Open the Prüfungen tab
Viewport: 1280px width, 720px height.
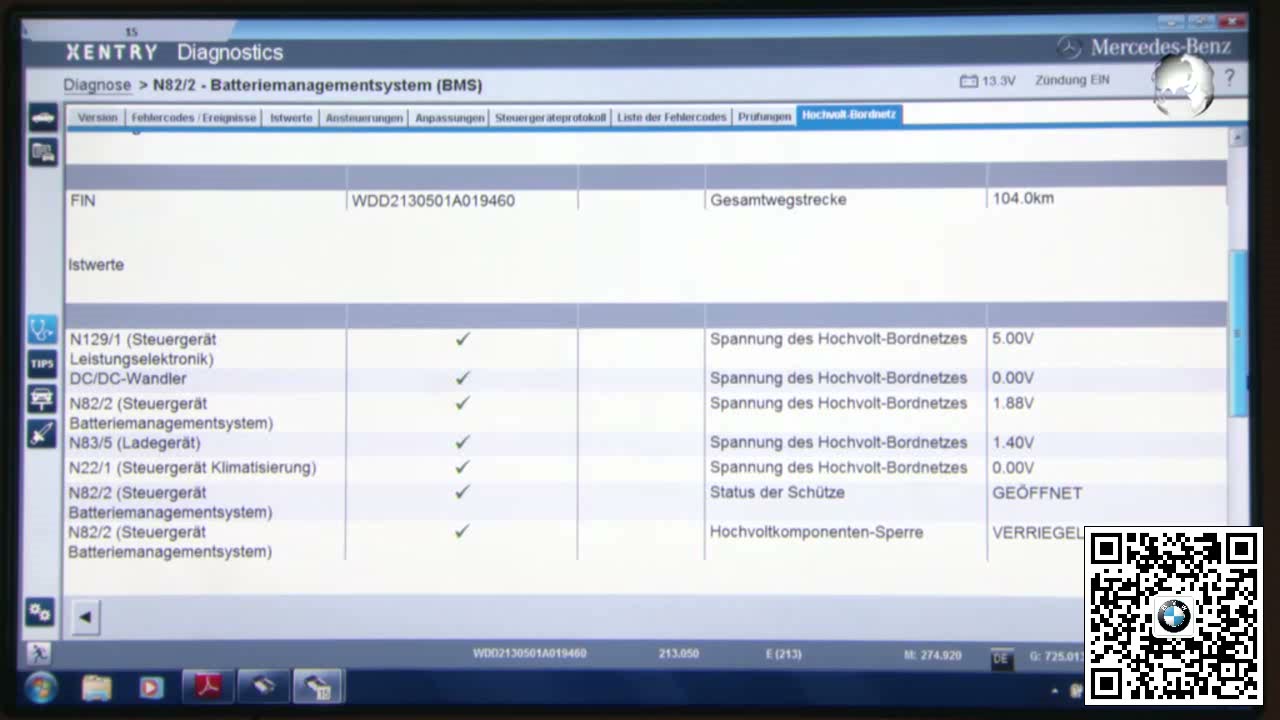(764, 117)
